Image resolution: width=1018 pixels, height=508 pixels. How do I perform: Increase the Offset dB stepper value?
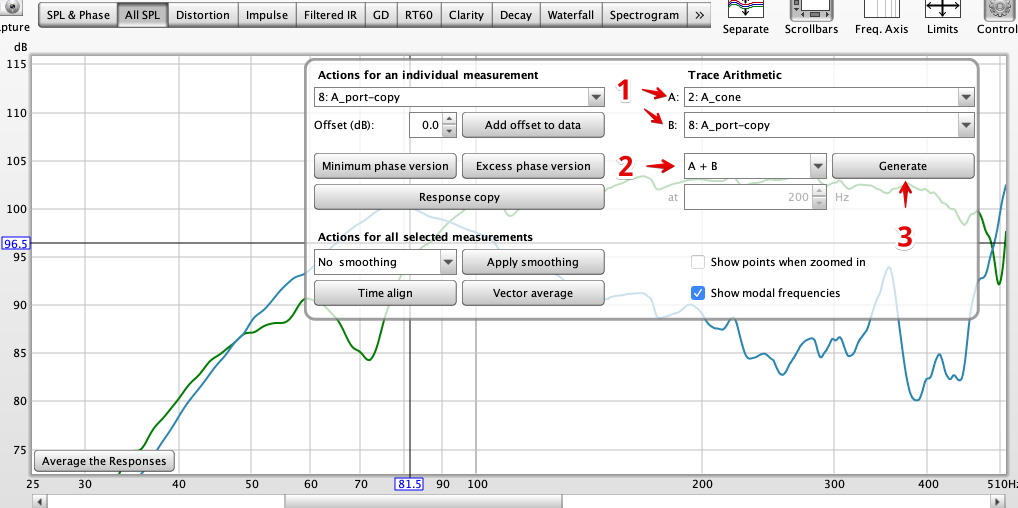pos(449,120)
